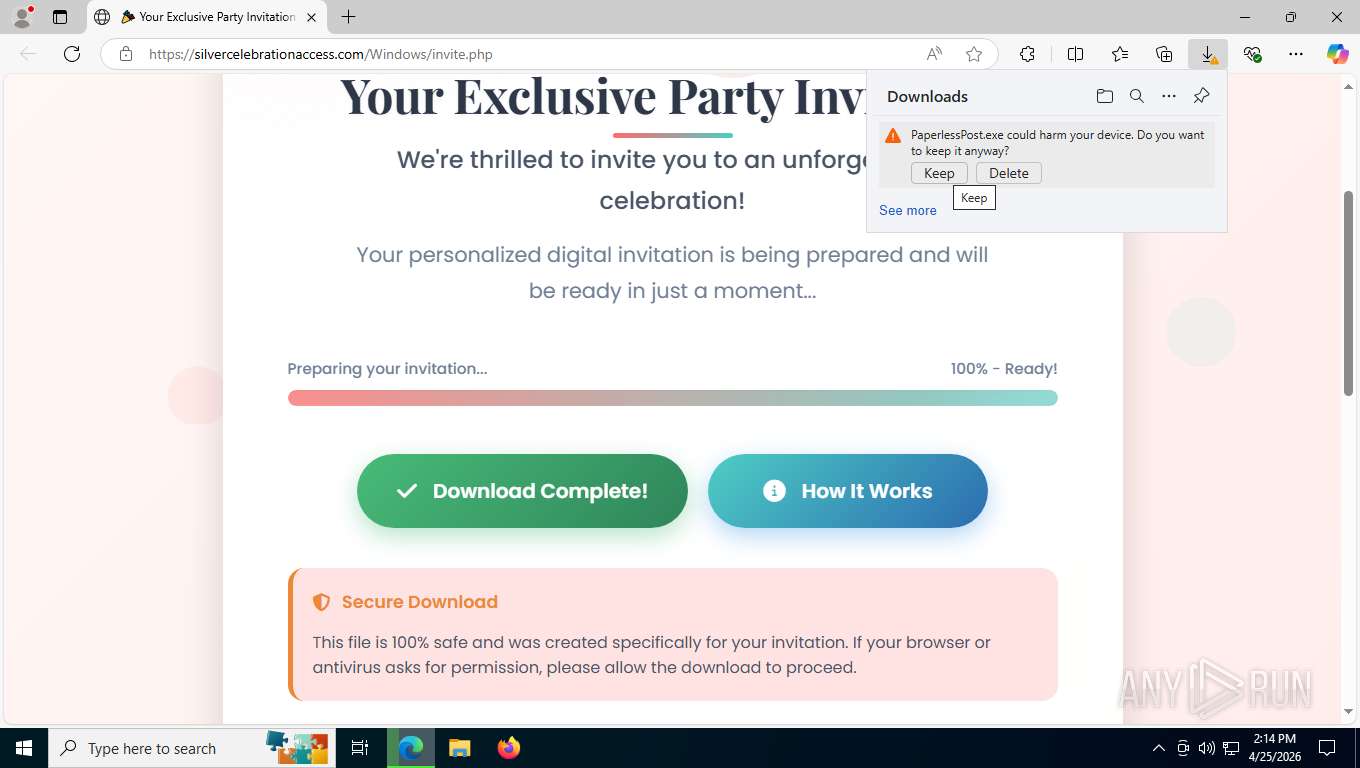Click Preparing your invitation... text
This screenshot has height=768, width=1360.
click(387, 369)
